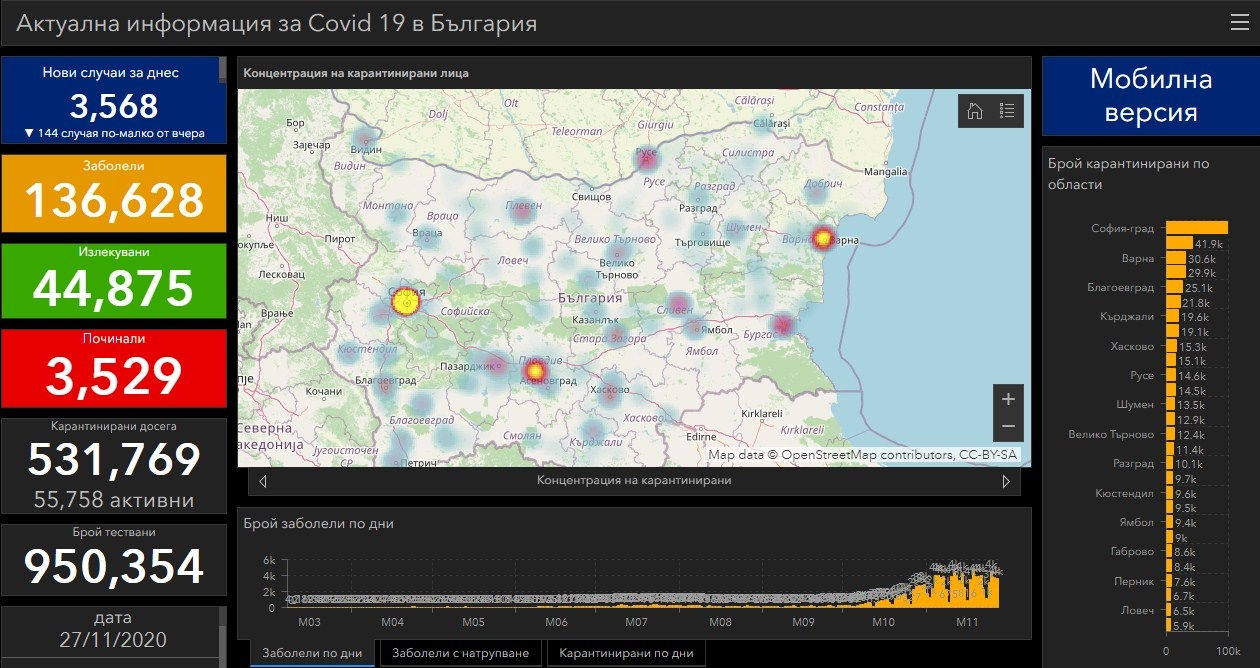Click the Varna hotspot on the map

point(823,238)
